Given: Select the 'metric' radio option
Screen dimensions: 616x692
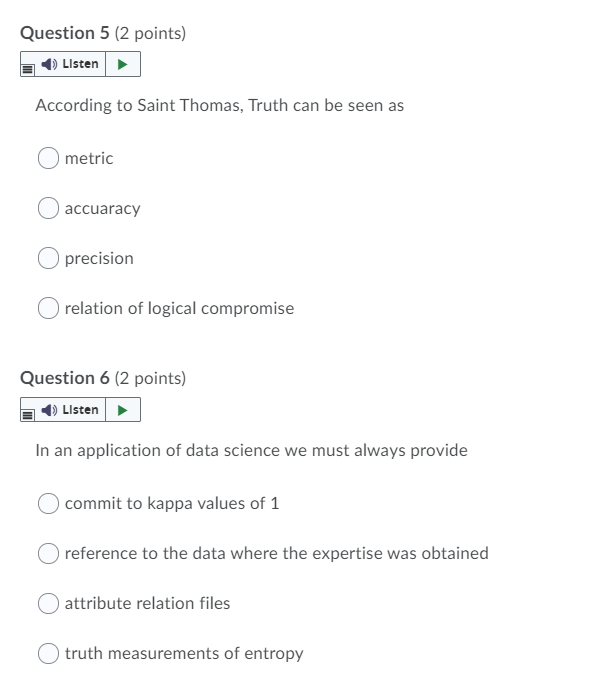Looking at the screenshot, I should click(49, 158).
